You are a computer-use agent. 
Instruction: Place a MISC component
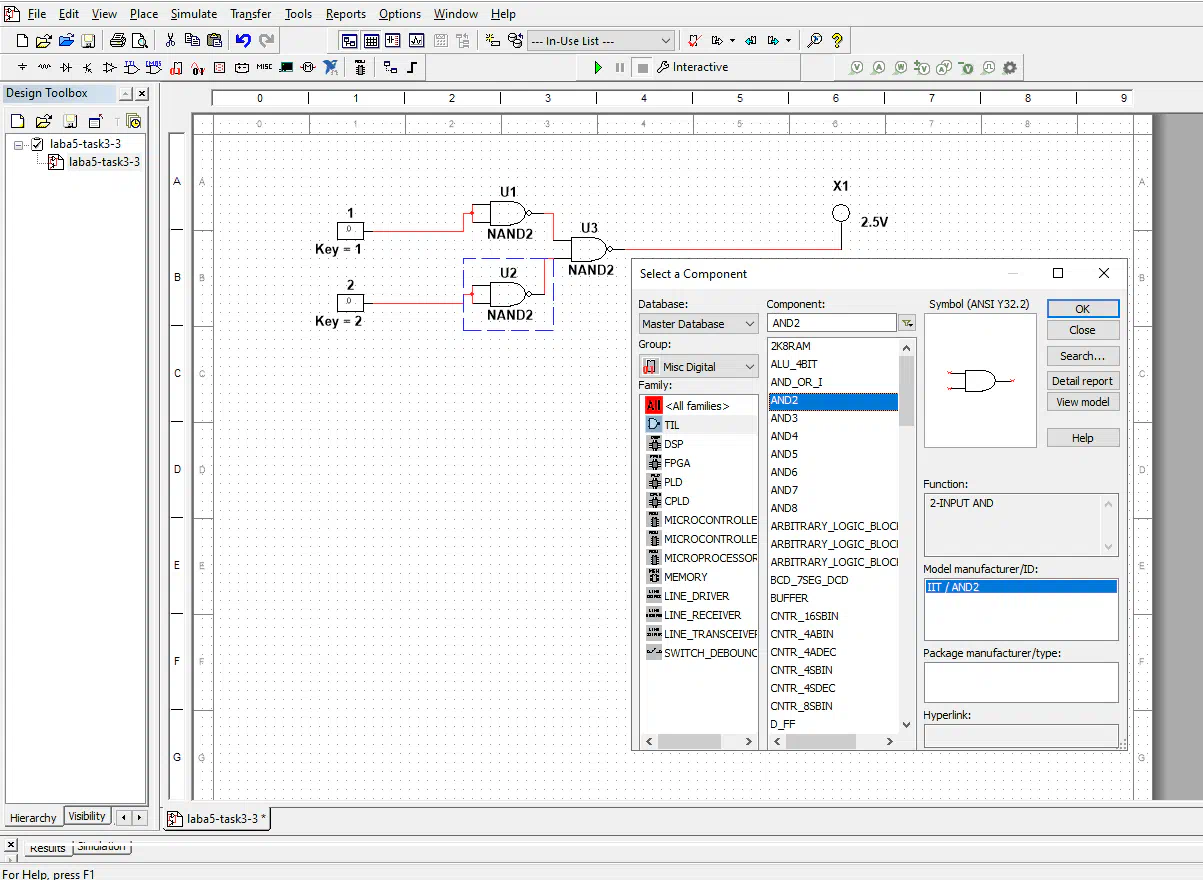click(264, 67)
